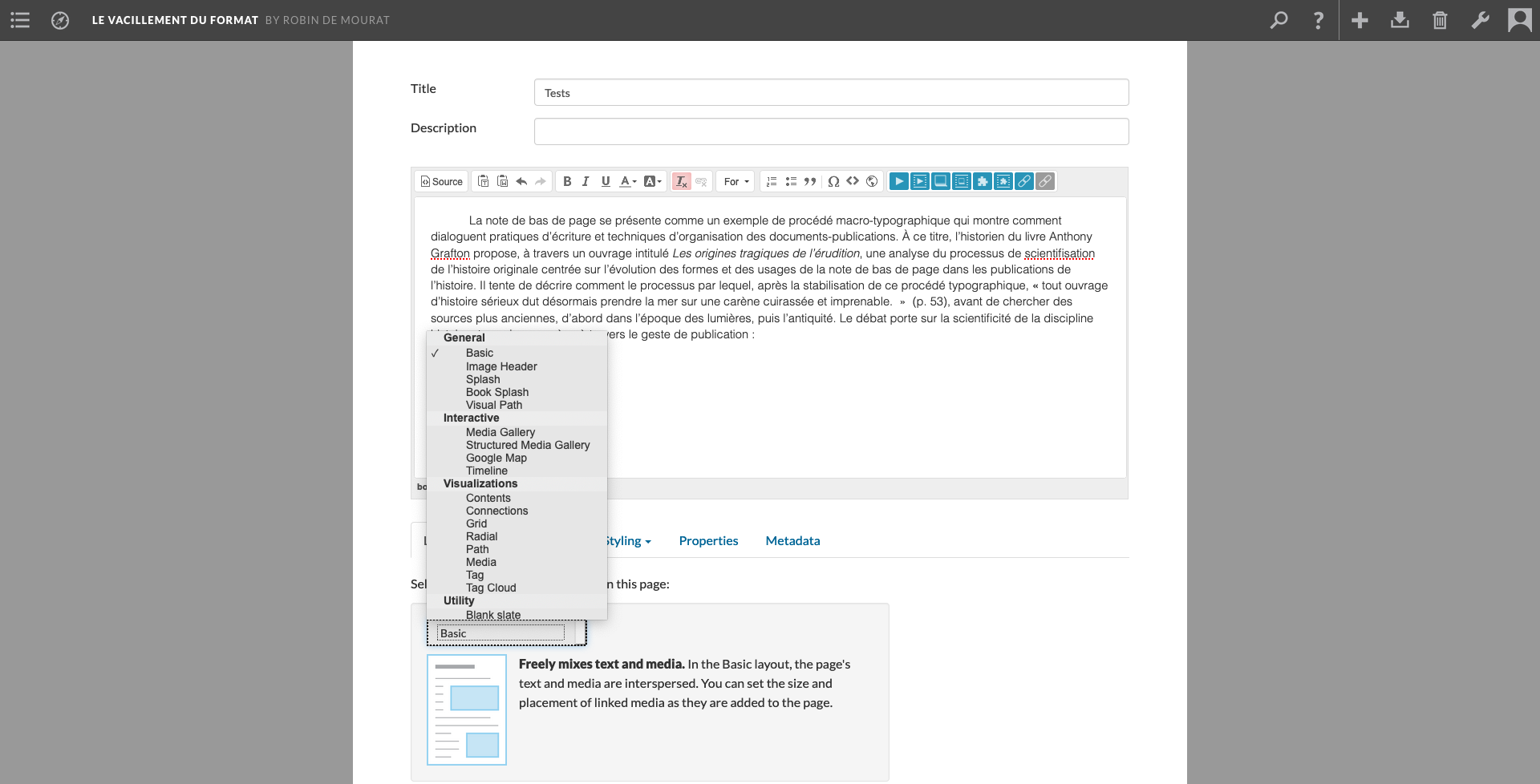Click the blockquote icon in toolbar

click(x=810, y=182)
